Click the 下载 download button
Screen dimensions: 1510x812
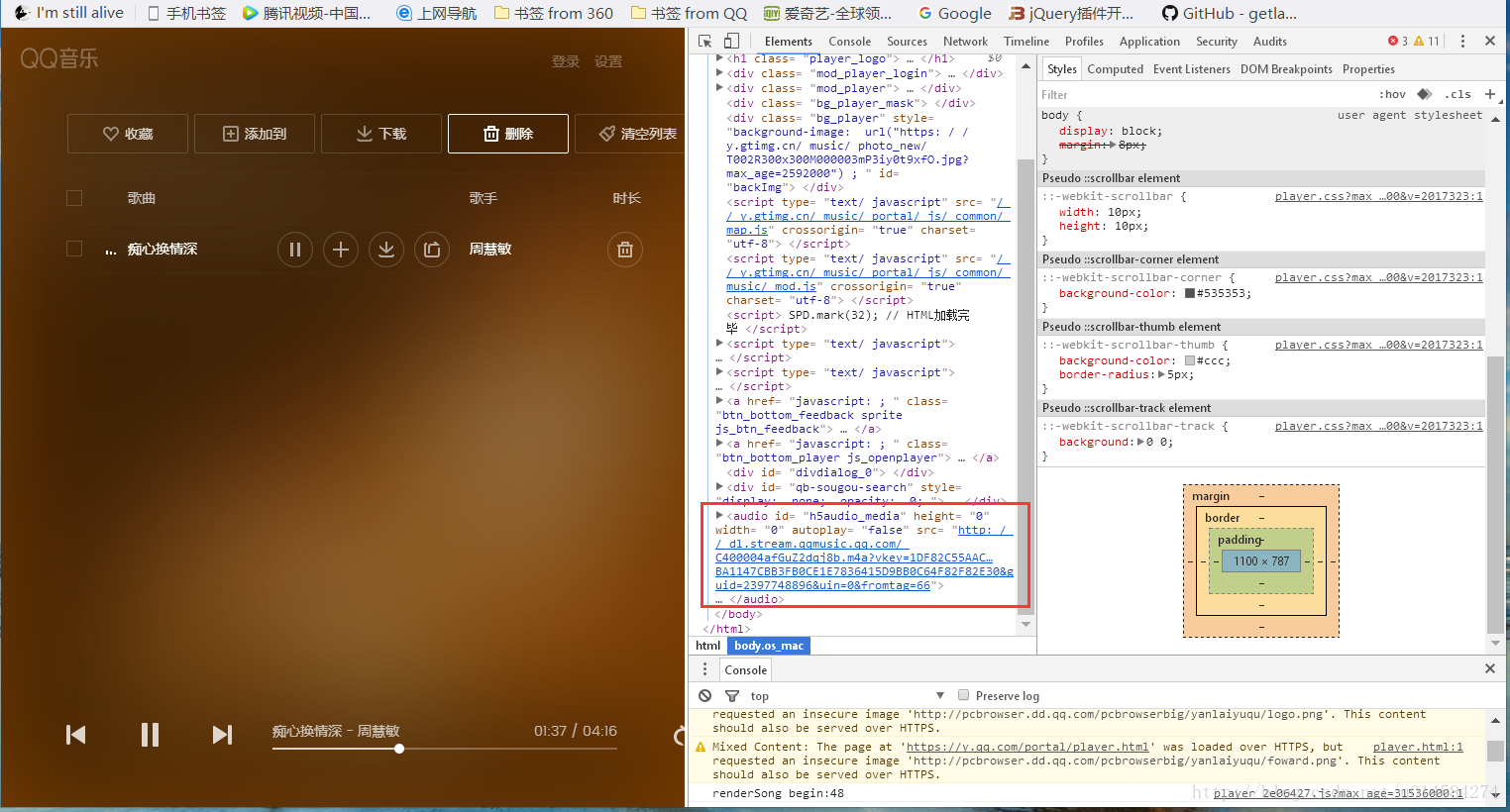coord(381,134)
